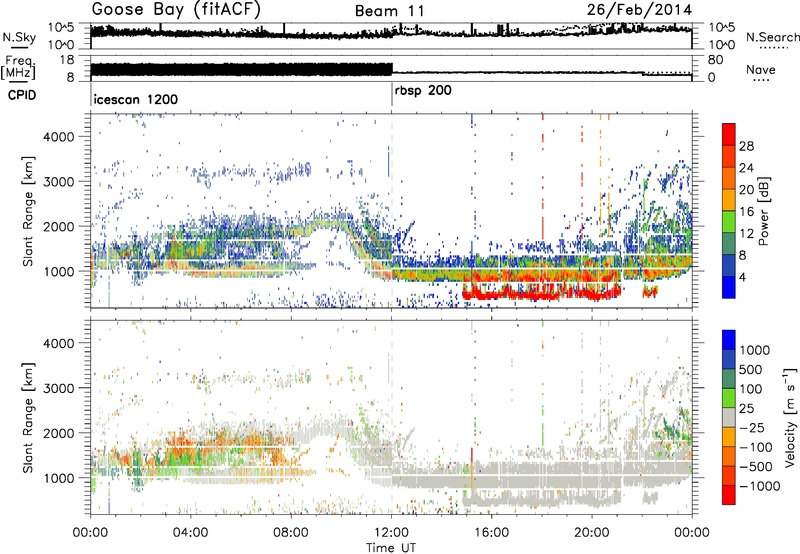Click the "Beam 11" heading
This screenshot has height=554, width=800.
coord(390,11)
